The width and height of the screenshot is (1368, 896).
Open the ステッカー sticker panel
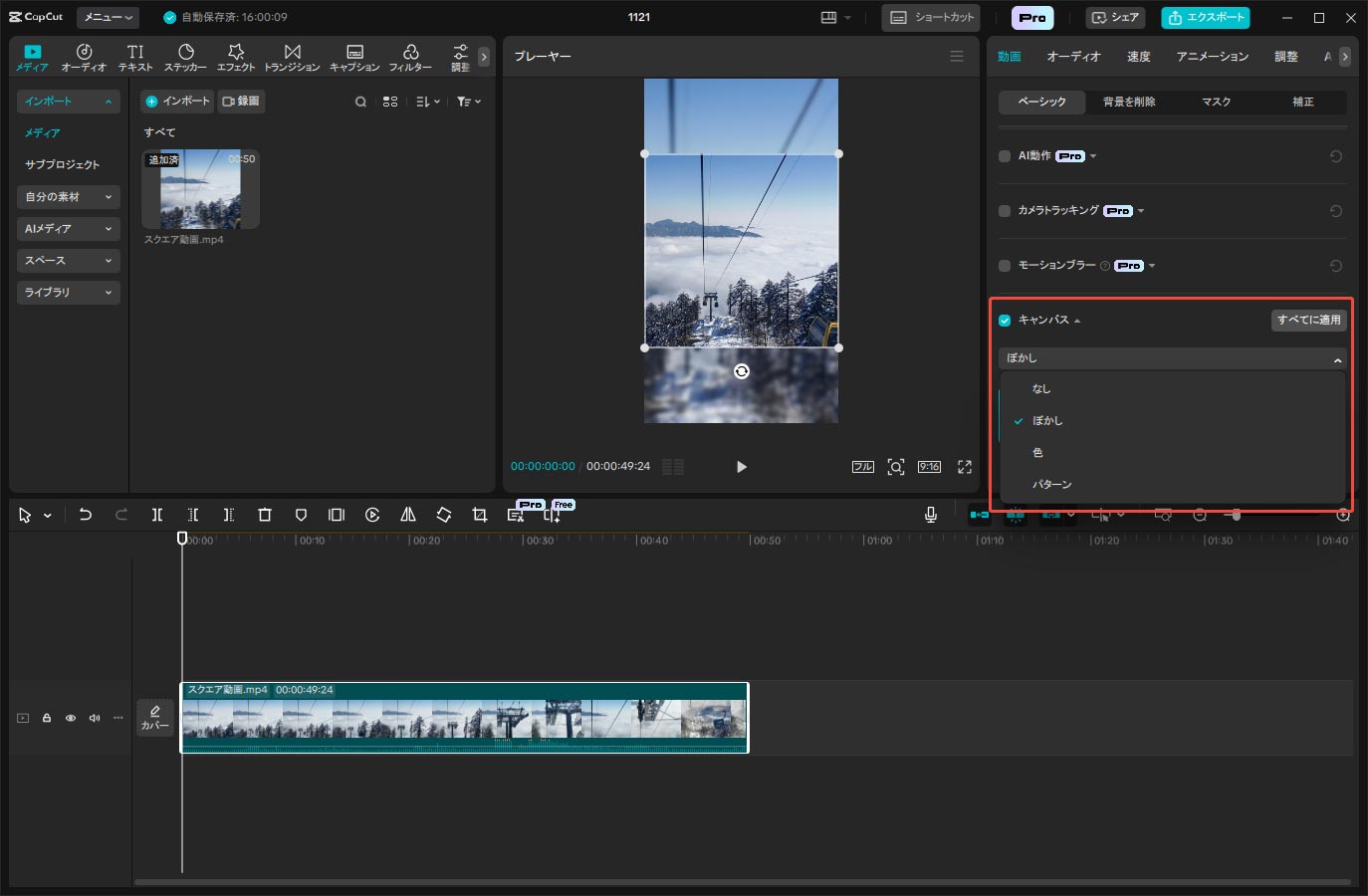tap(185, 58)
